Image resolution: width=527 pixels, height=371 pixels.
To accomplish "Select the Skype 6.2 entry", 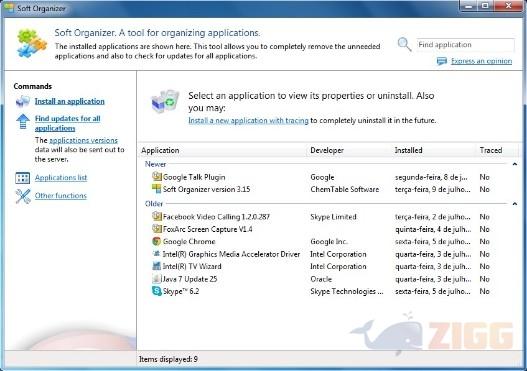I will pos(329,291).
